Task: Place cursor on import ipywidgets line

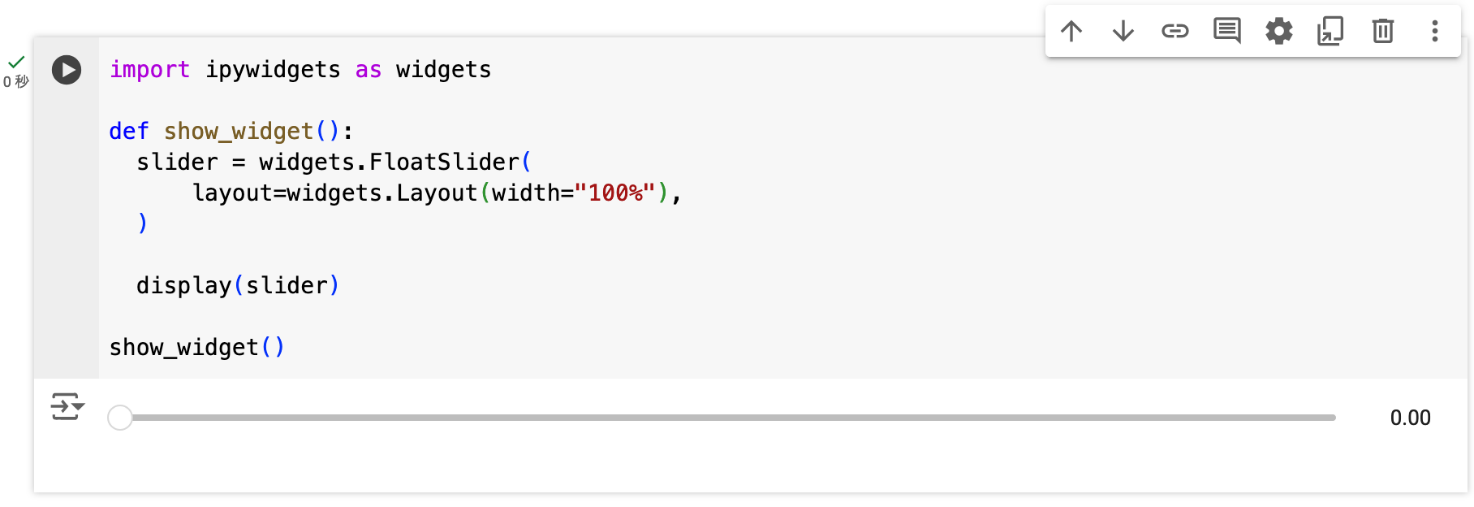Action: (300, 70)
